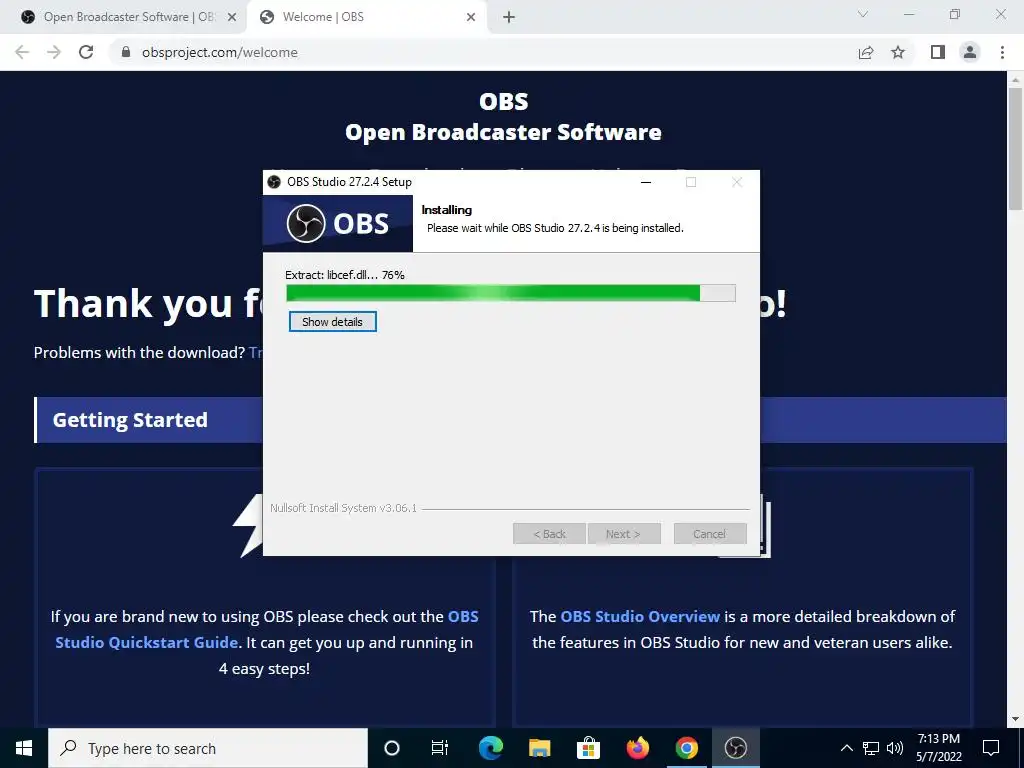Click the installer Cancel button
1024x768 pixels.
[x=710, y=534]
